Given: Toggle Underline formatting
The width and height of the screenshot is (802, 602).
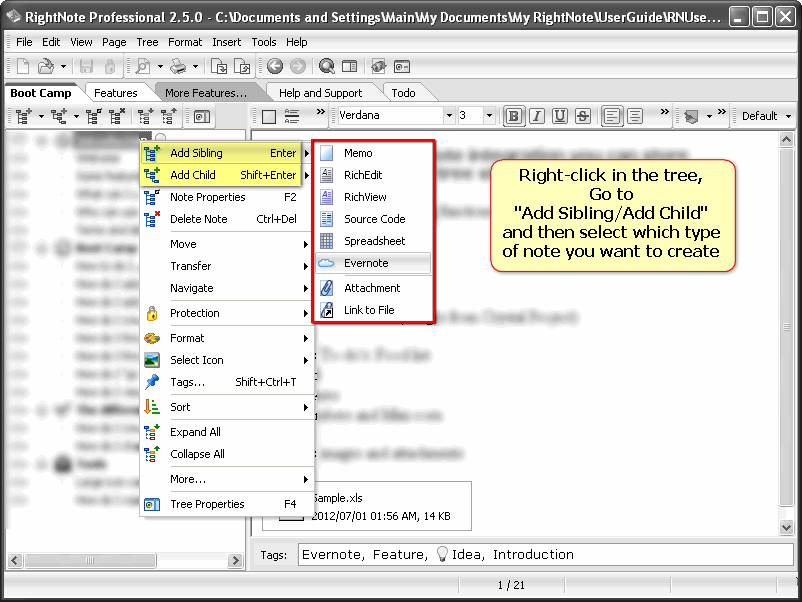Looking at the screenshot, I should click(560, 116).
